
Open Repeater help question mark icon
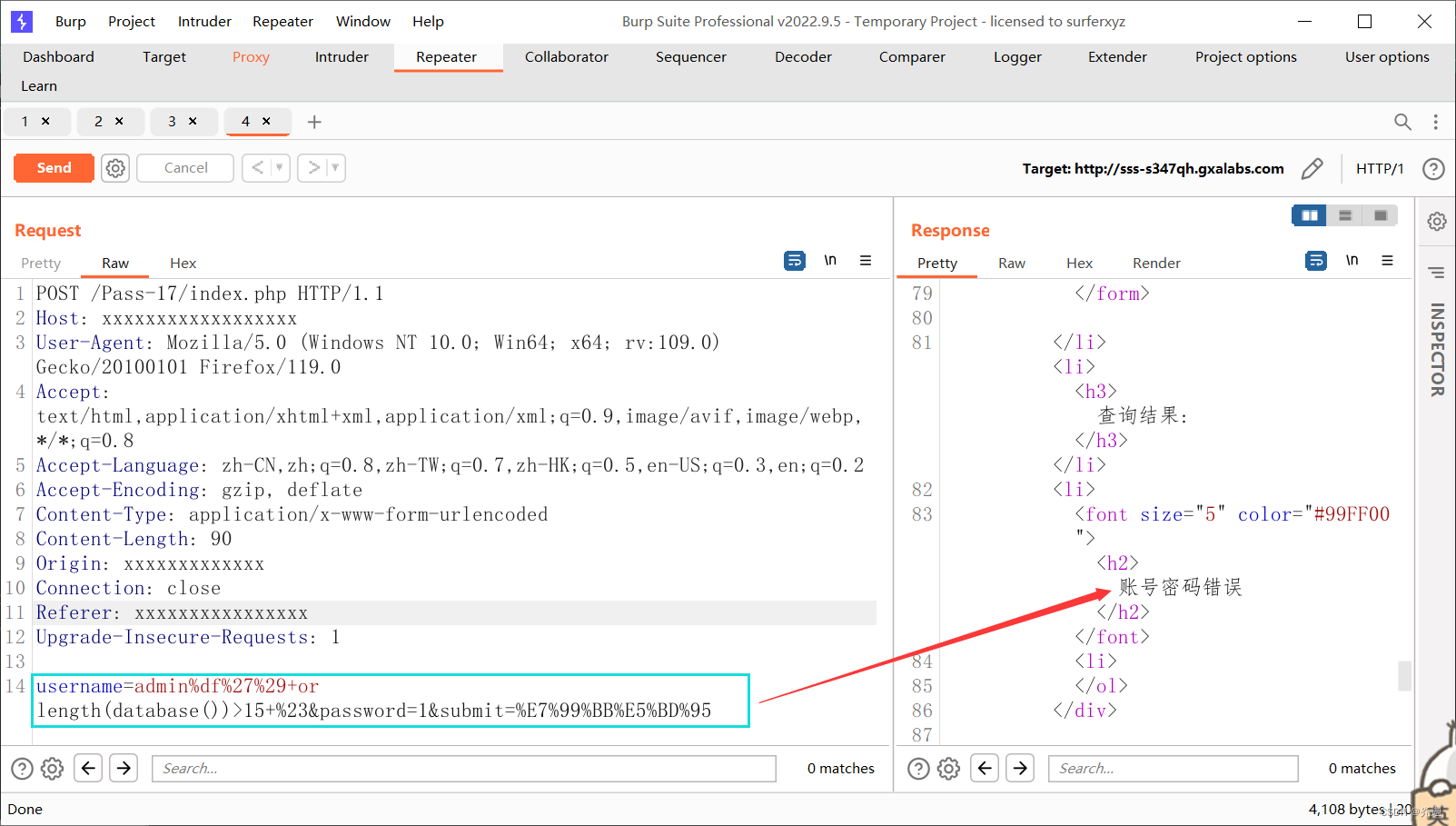(x=1433, y=169)
